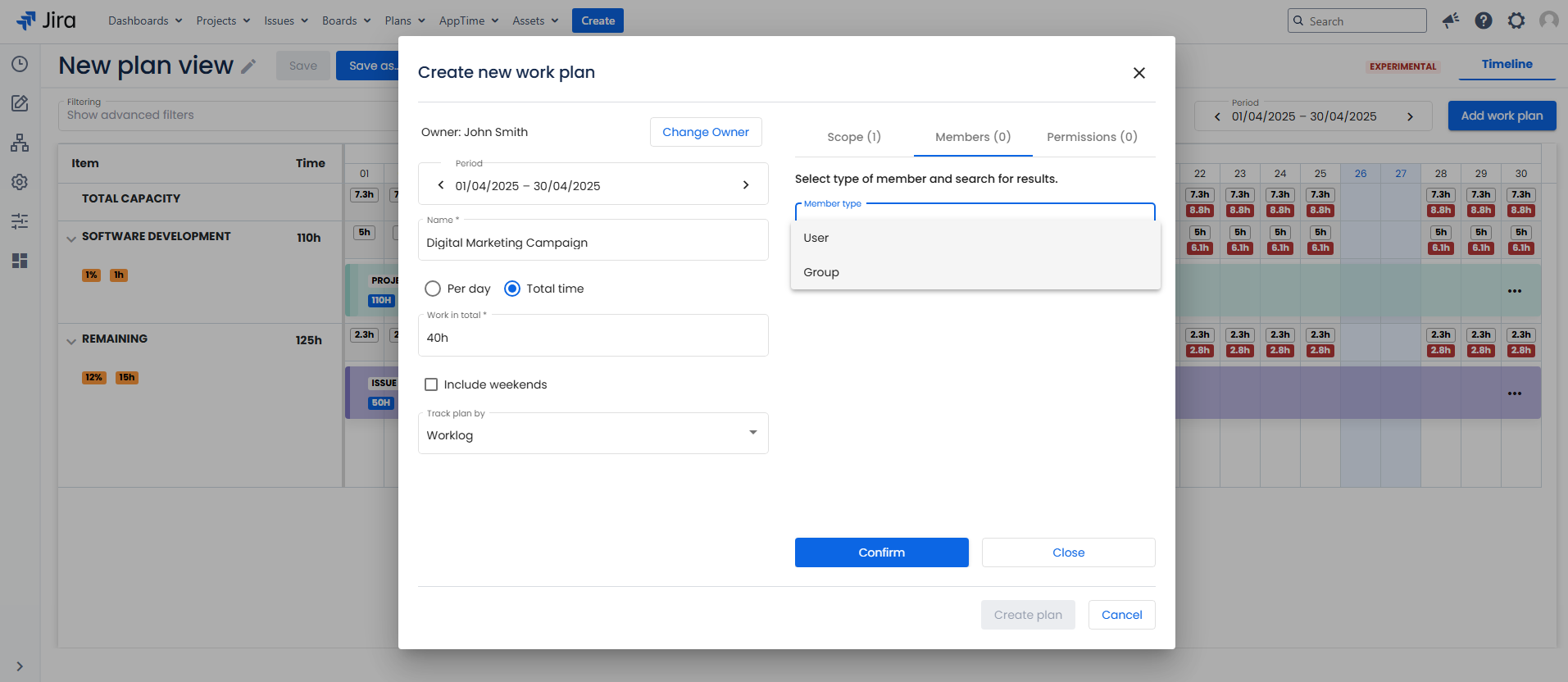Go to next period in dialog
Image resolution: width=1568 pixels, height=682 pixels.
[x=745, y=185]
